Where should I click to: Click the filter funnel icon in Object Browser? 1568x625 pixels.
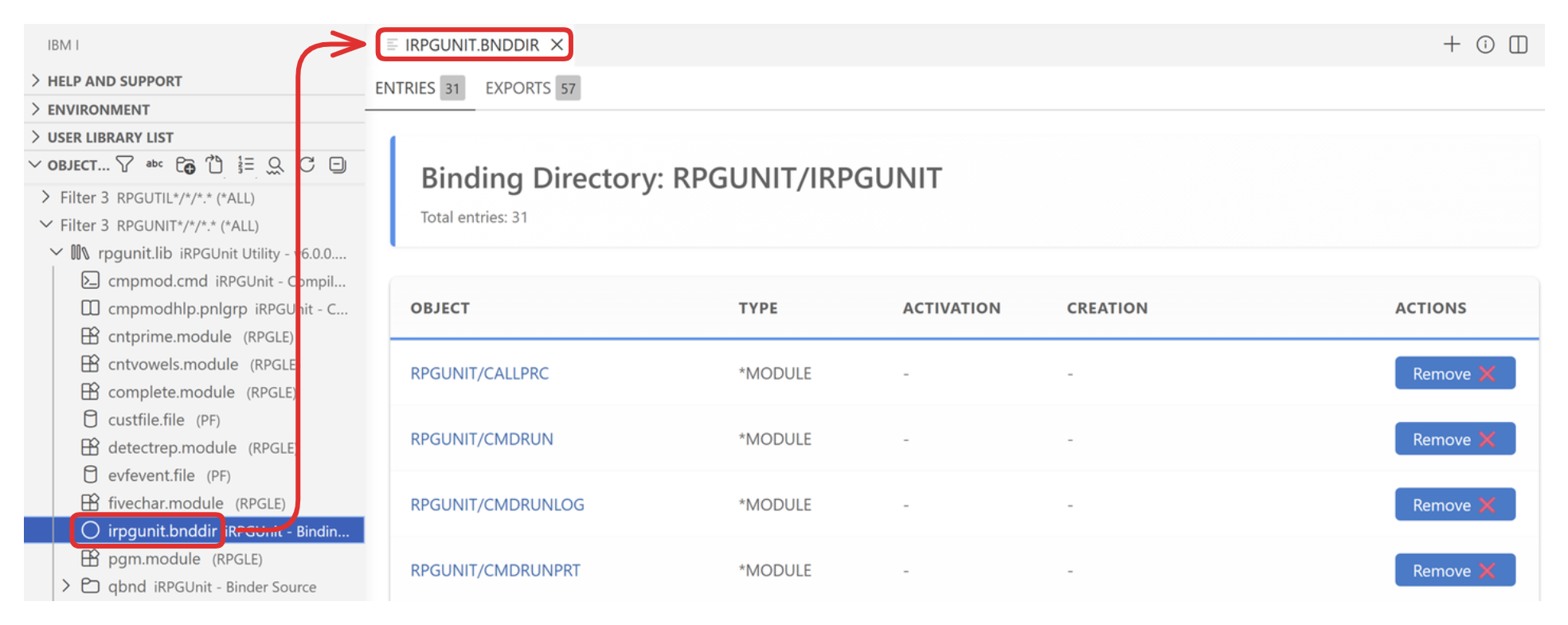click(125, 165)
